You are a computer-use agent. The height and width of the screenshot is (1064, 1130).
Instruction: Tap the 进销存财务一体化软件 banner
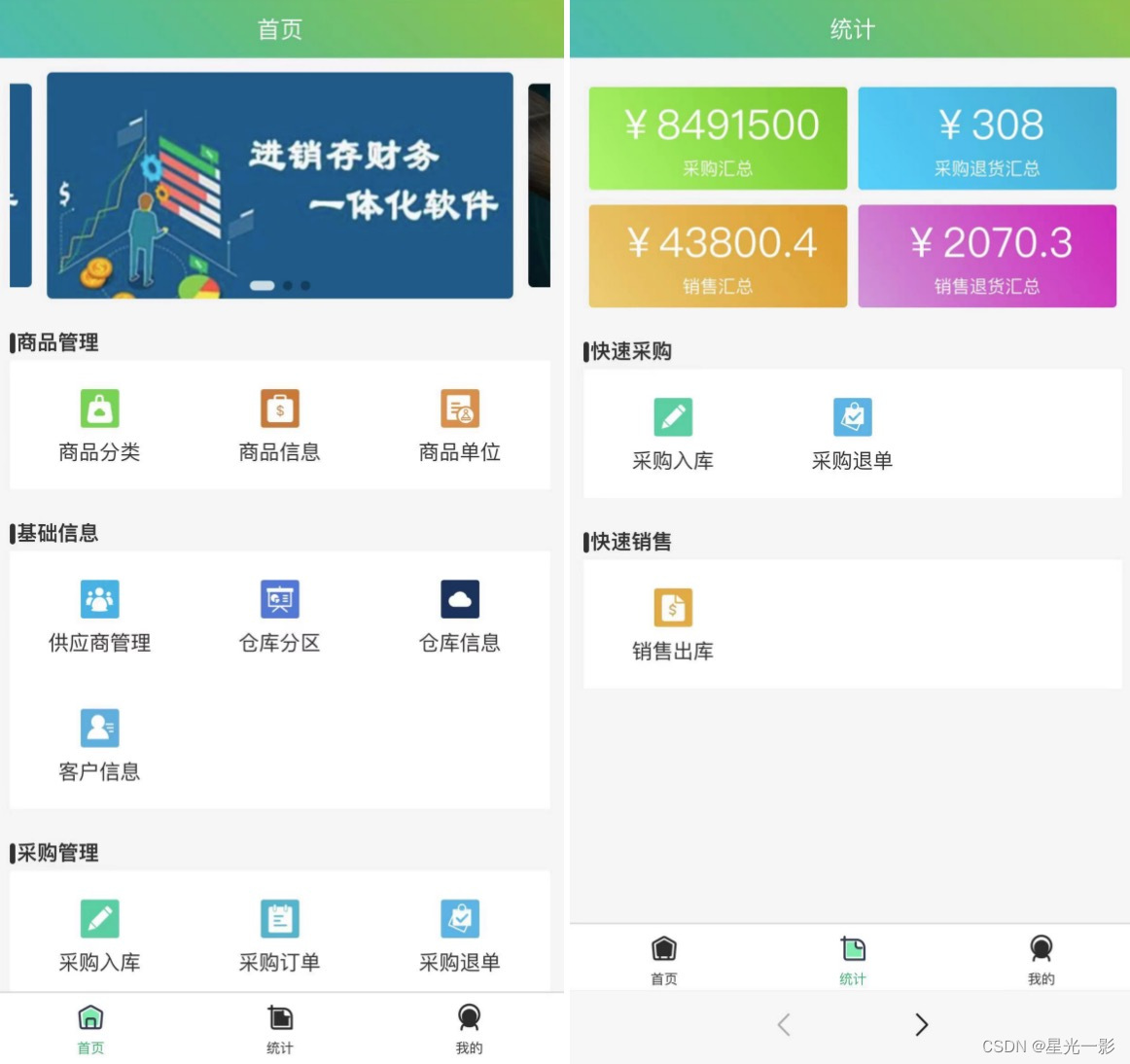[x=280, y=185]
